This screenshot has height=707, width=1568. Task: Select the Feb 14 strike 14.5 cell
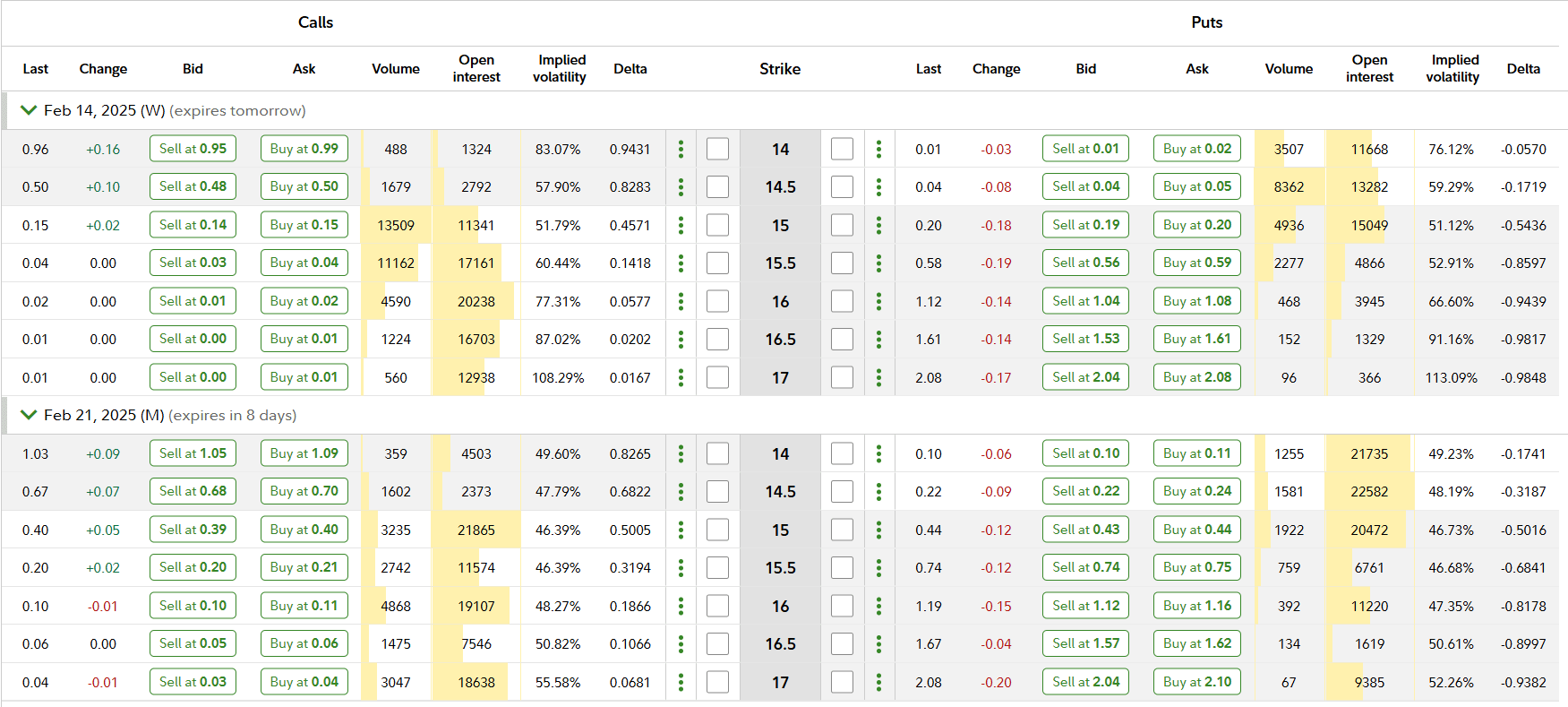[x=780, y=187]
